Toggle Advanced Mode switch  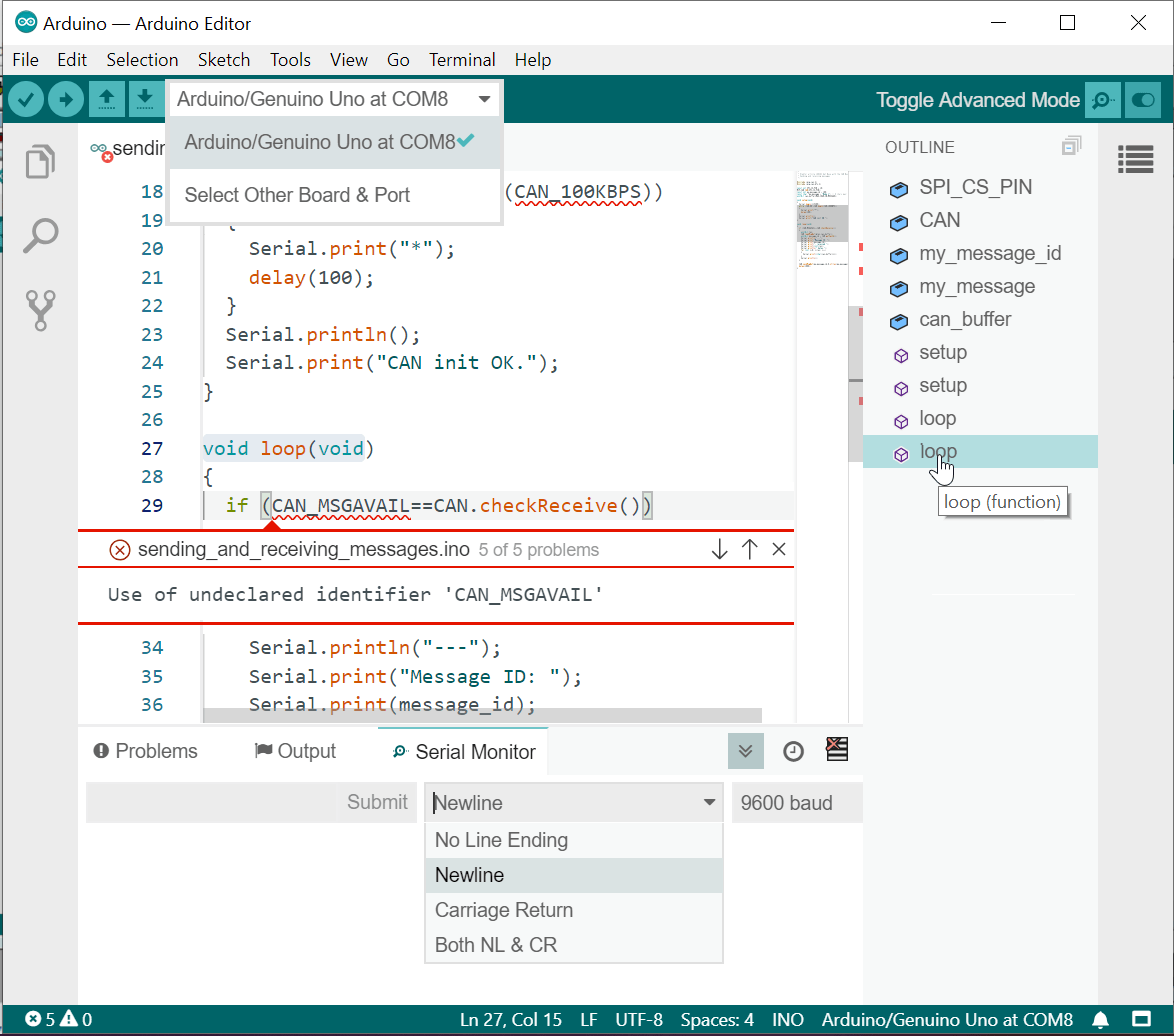[x=1142, y=100]
